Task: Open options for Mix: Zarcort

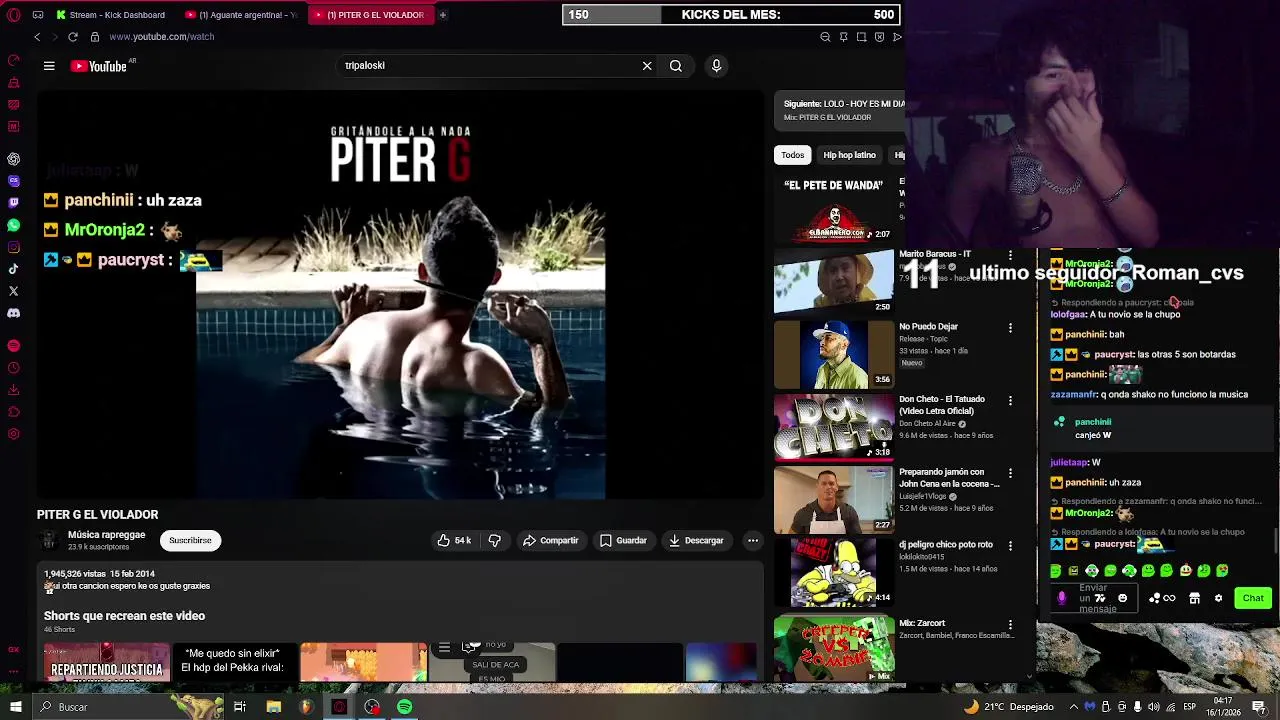Action: [1010, 625]
